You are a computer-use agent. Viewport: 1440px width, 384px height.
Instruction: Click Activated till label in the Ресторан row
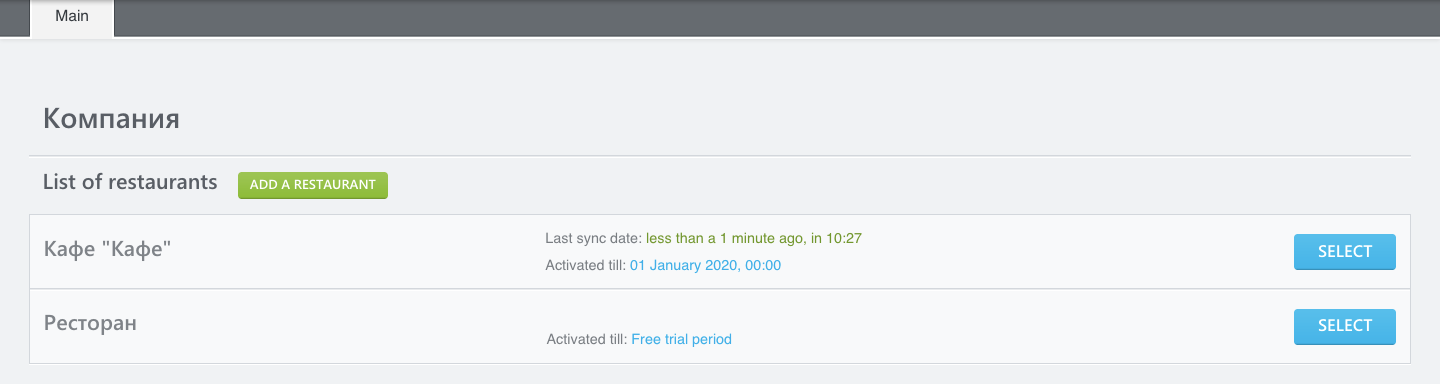[587, 339]
